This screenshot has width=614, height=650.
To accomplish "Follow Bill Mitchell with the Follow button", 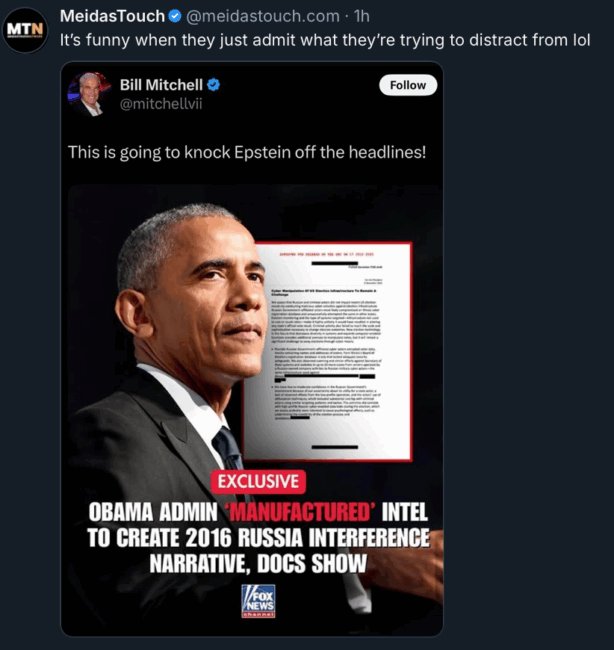I will [408, 85].
